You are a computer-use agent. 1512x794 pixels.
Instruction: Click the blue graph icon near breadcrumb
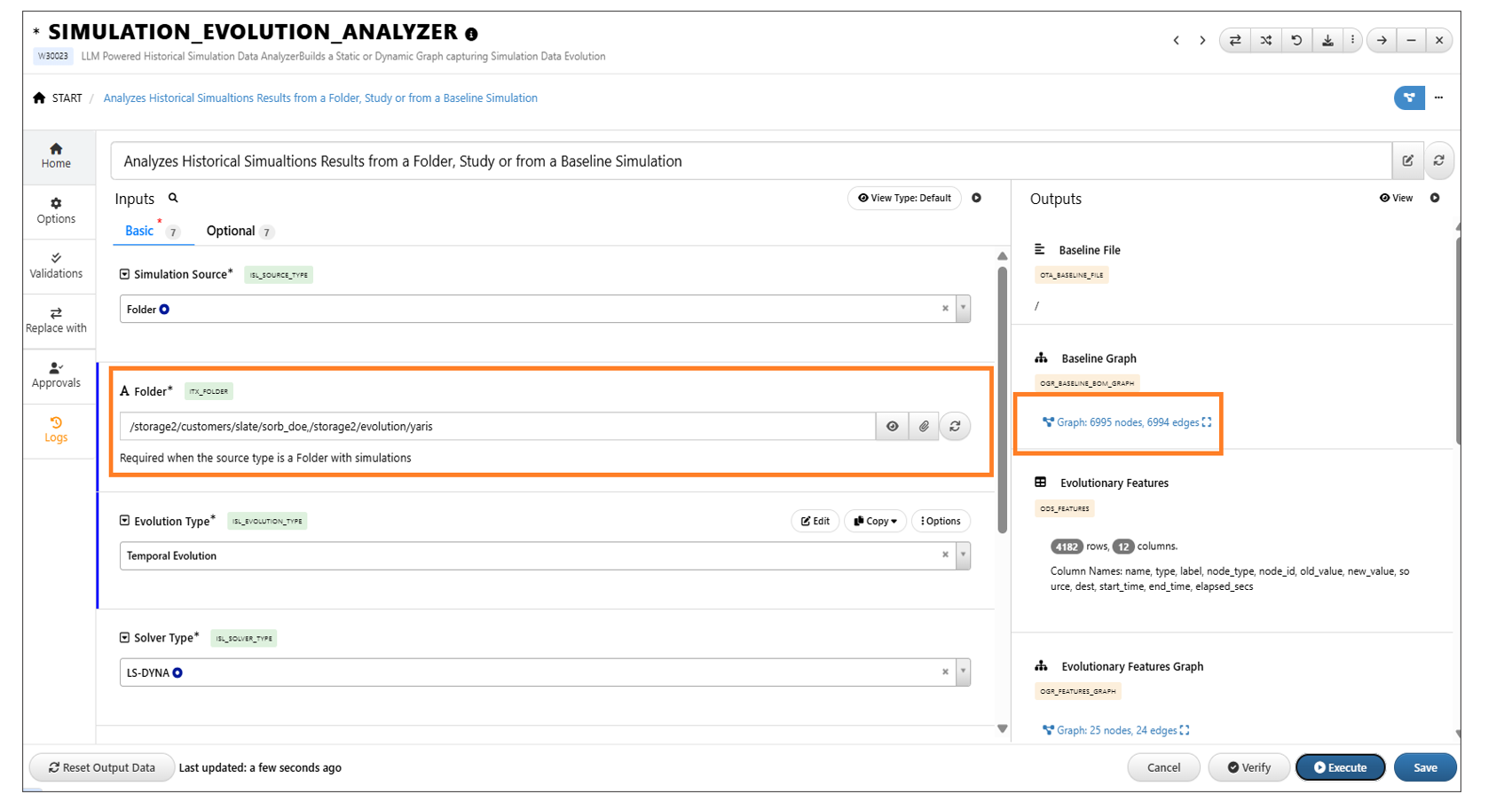(x=1408, y=98)
